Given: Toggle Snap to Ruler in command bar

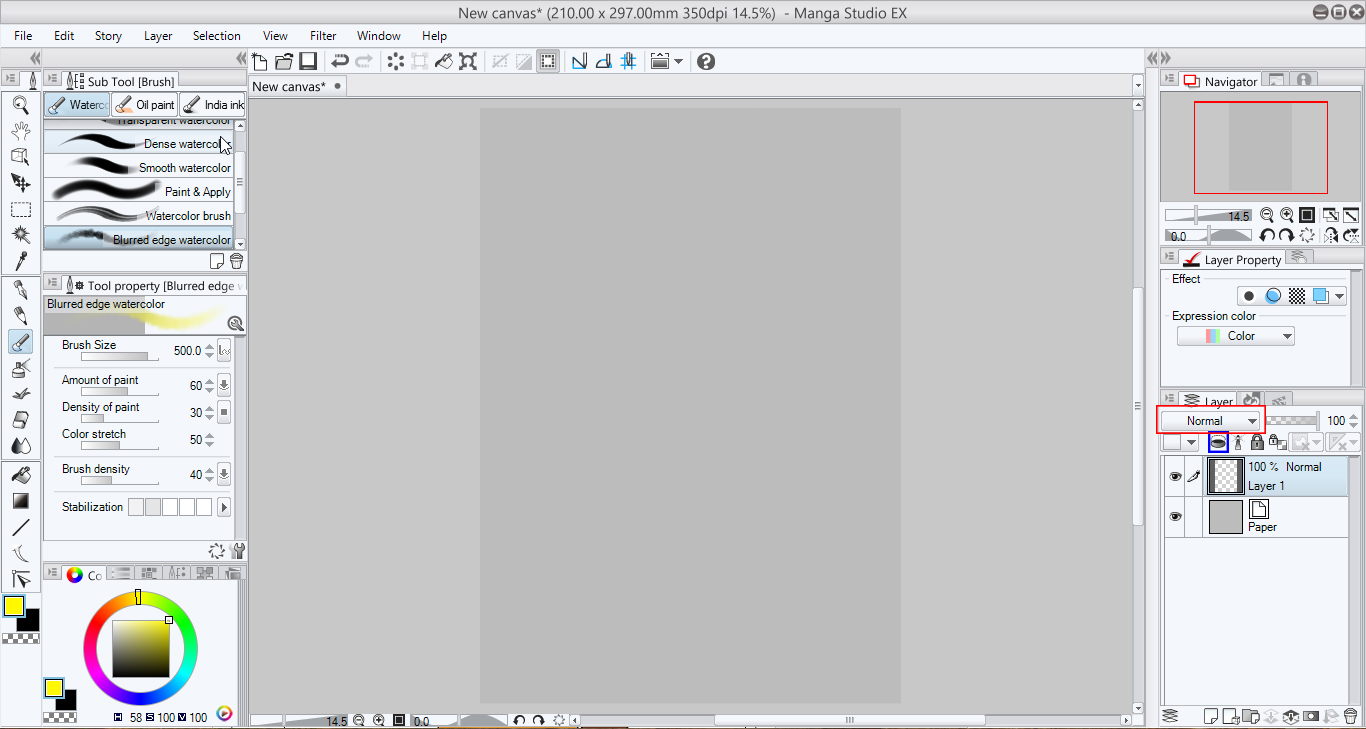Looking at the screenshot, I should point(579,61).
